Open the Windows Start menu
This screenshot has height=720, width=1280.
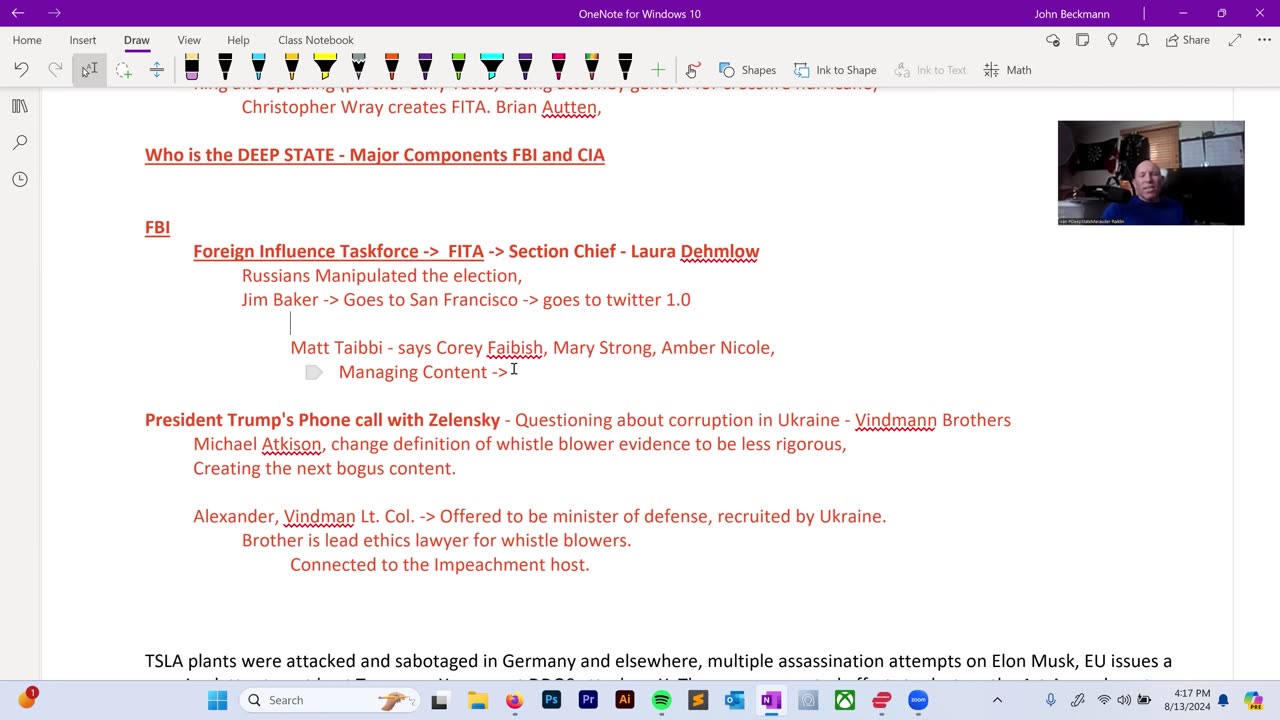tap(217, 700)
